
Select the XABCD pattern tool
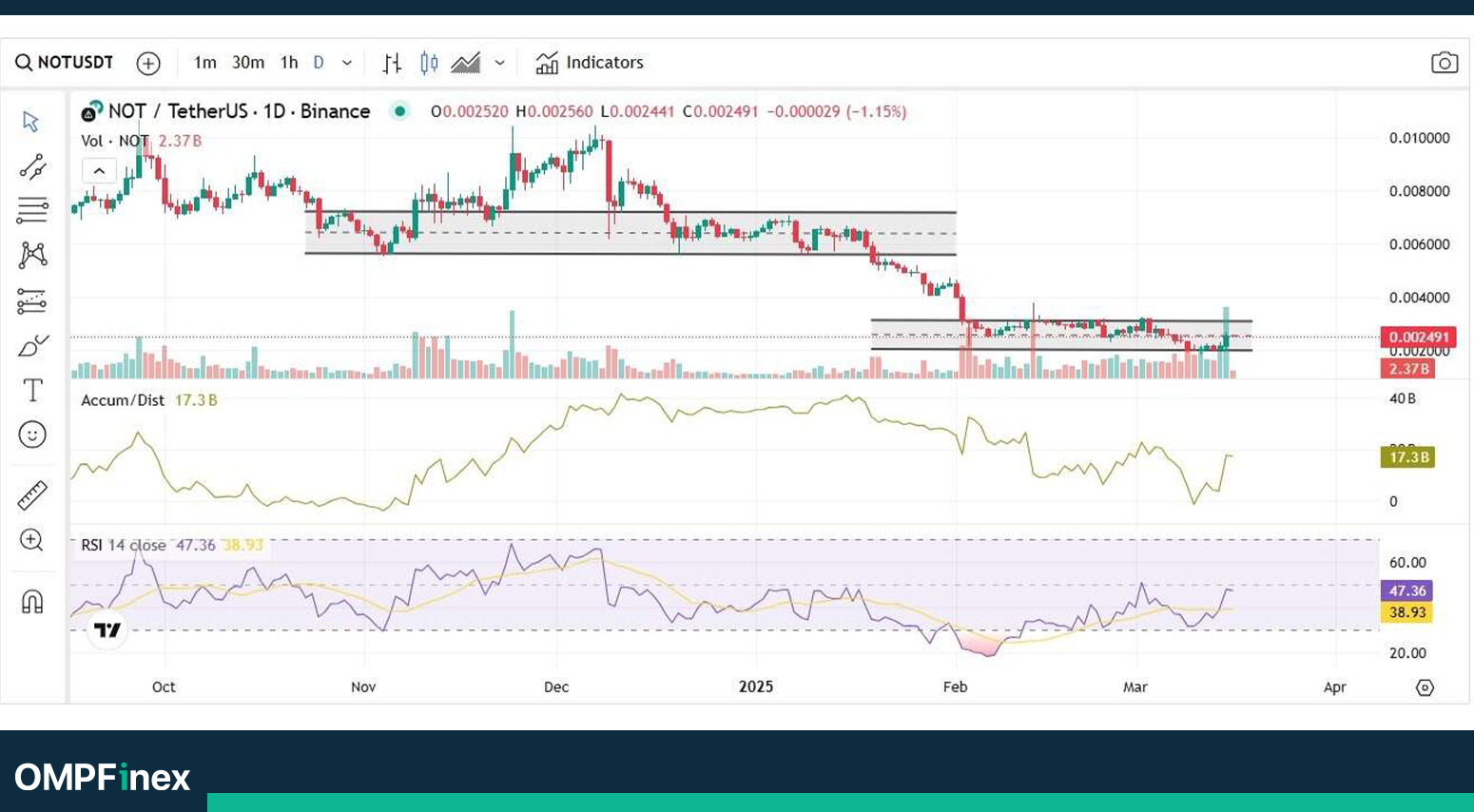(x=32, y=255)
